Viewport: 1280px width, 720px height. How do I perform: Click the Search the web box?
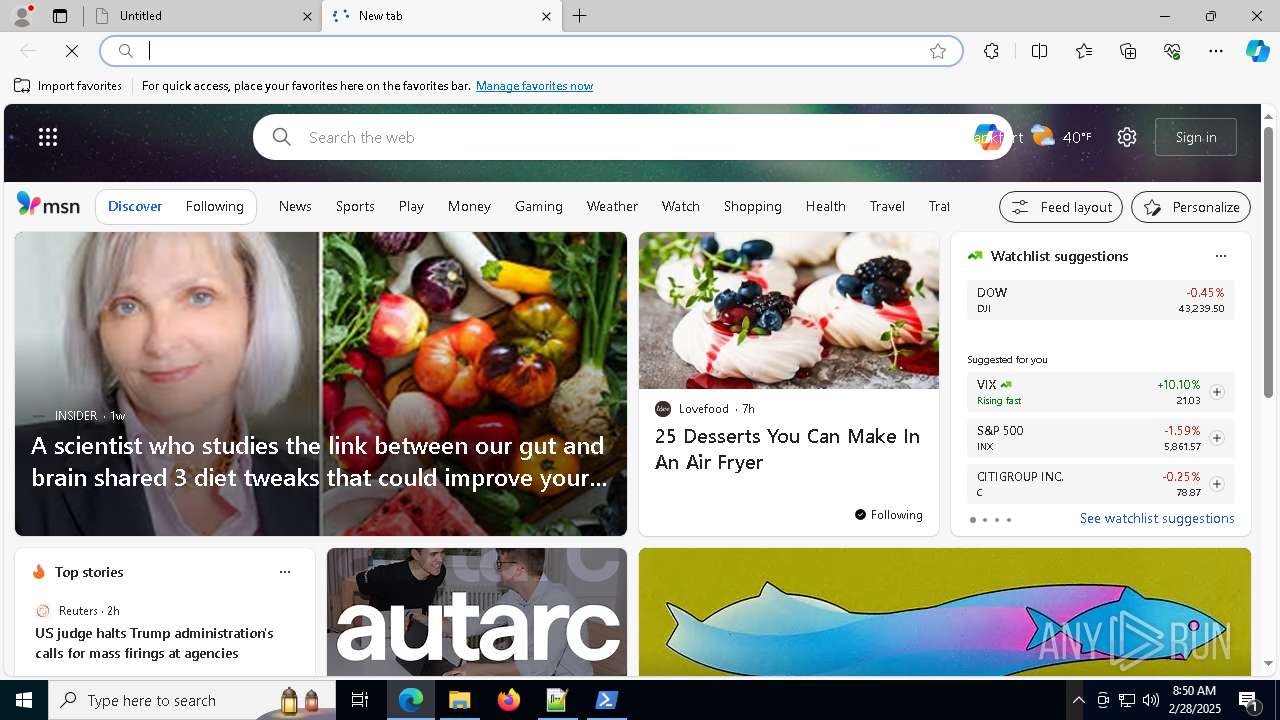pos(632,137)
